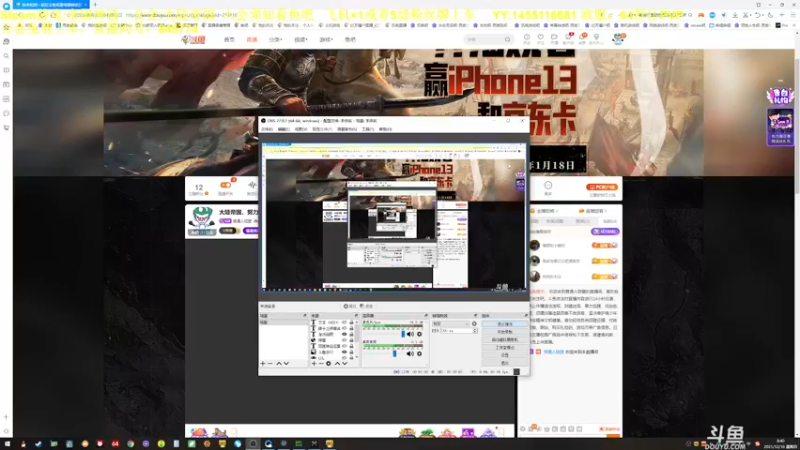
Task: Click the search magnifier in Douyu header
Action: [x=507, y=39]
